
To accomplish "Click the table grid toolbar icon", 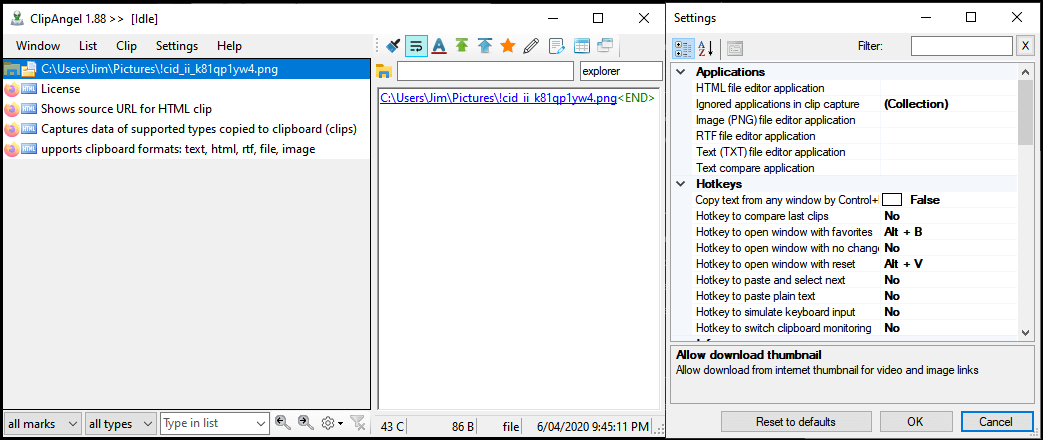I will 581,46.
